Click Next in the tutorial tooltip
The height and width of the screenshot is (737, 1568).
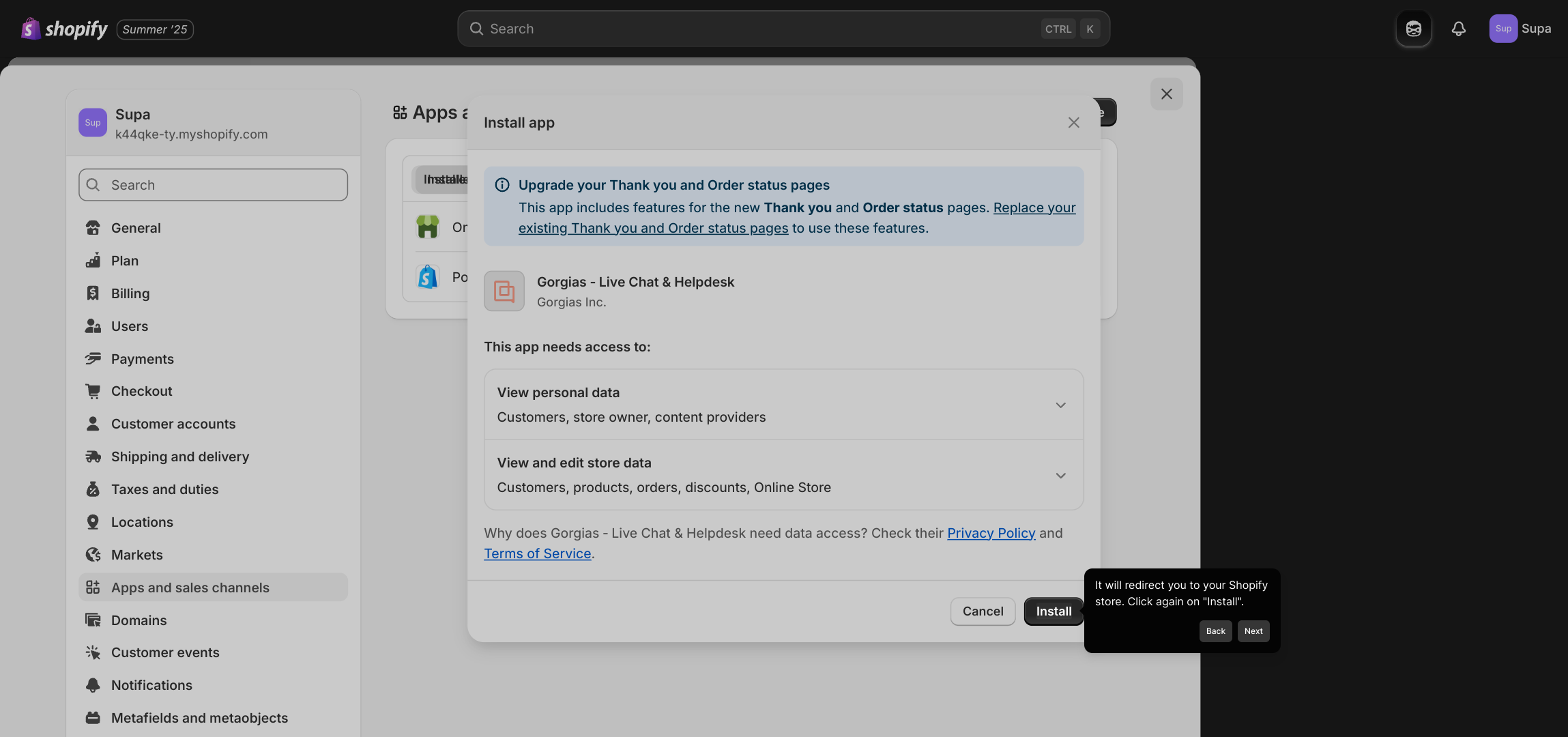coord(1253,631)
